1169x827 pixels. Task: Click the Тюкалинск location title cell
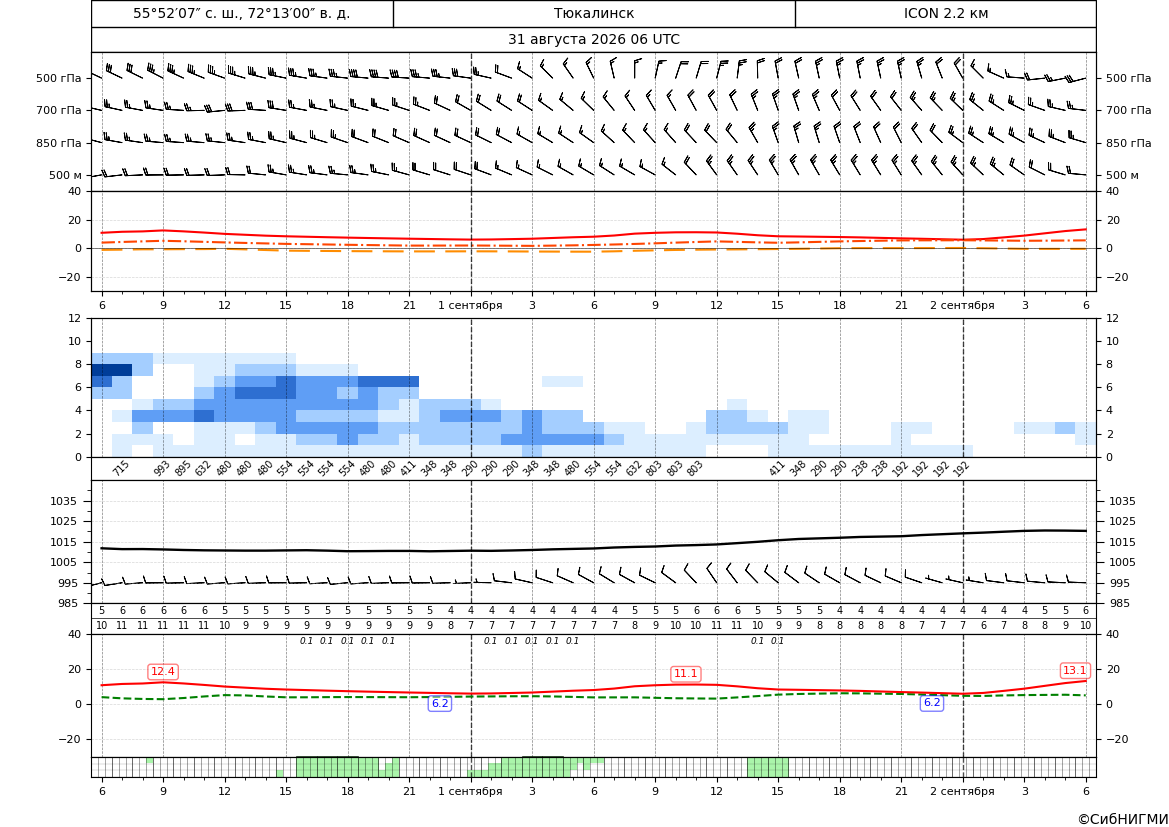[593, 13]
